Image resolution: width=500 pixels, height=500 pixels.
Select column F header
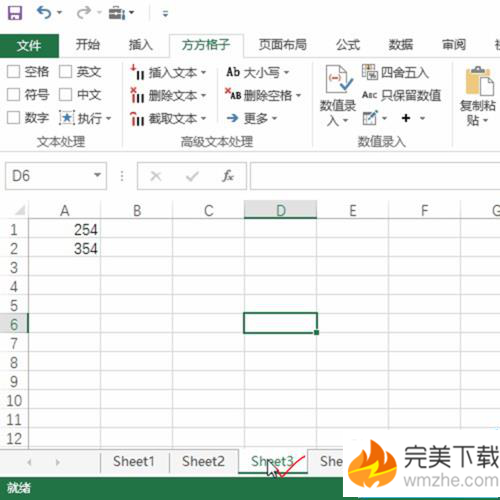424,210
